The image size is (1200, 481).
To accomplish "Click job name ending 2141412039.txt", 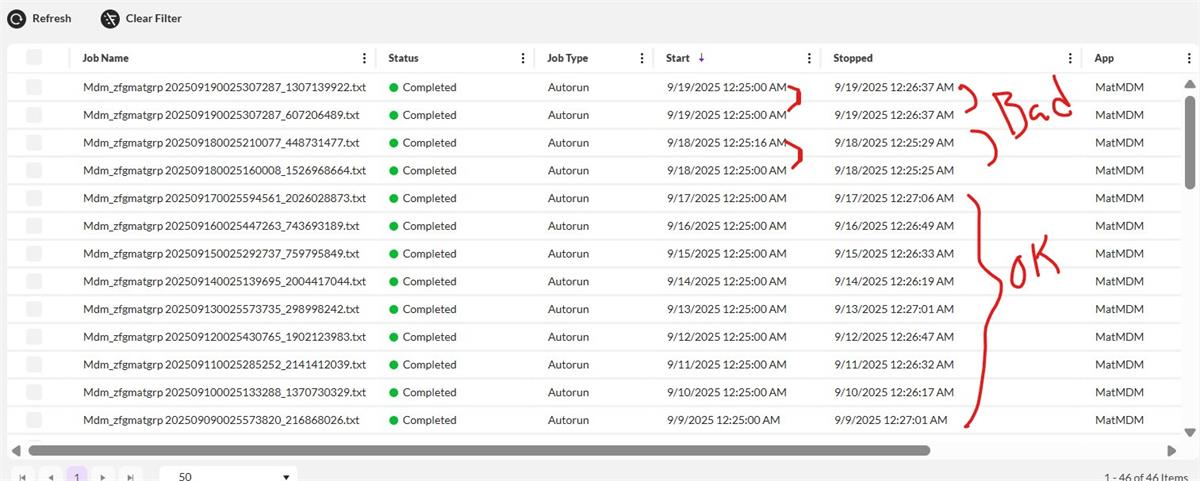I will [x=224, y=365].
